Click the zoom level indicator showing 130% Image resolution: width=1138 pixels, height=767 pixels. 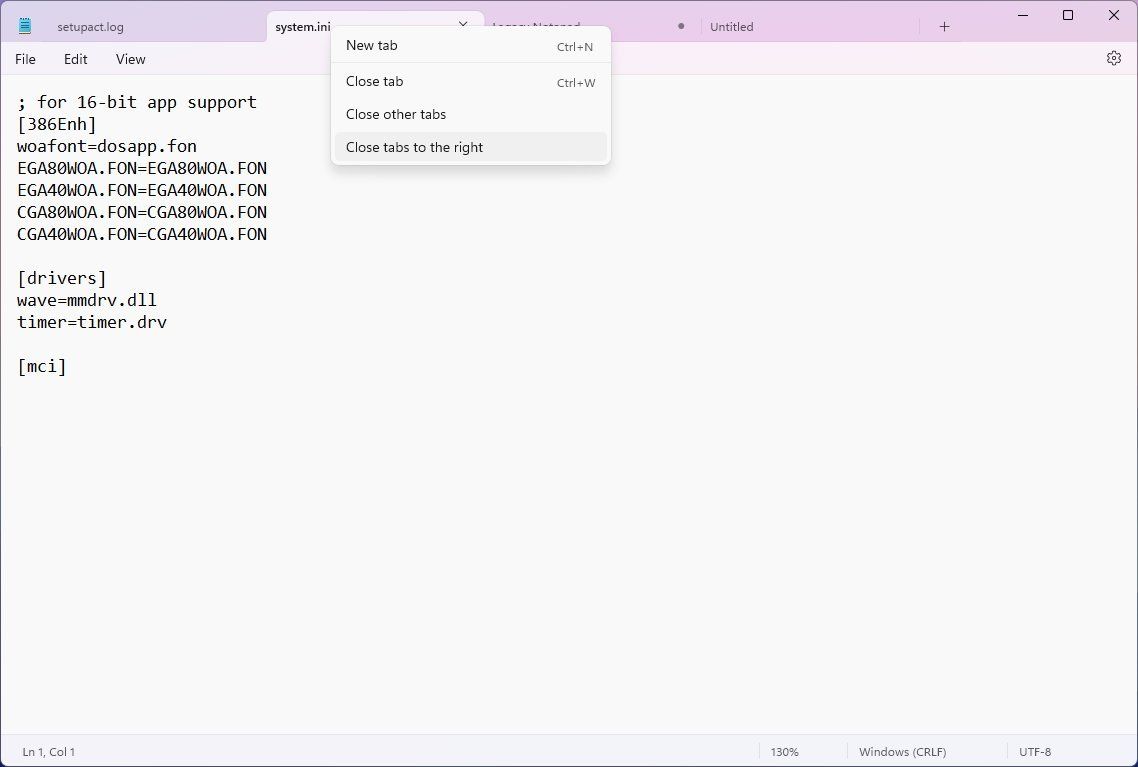click(x=785, y=751)
